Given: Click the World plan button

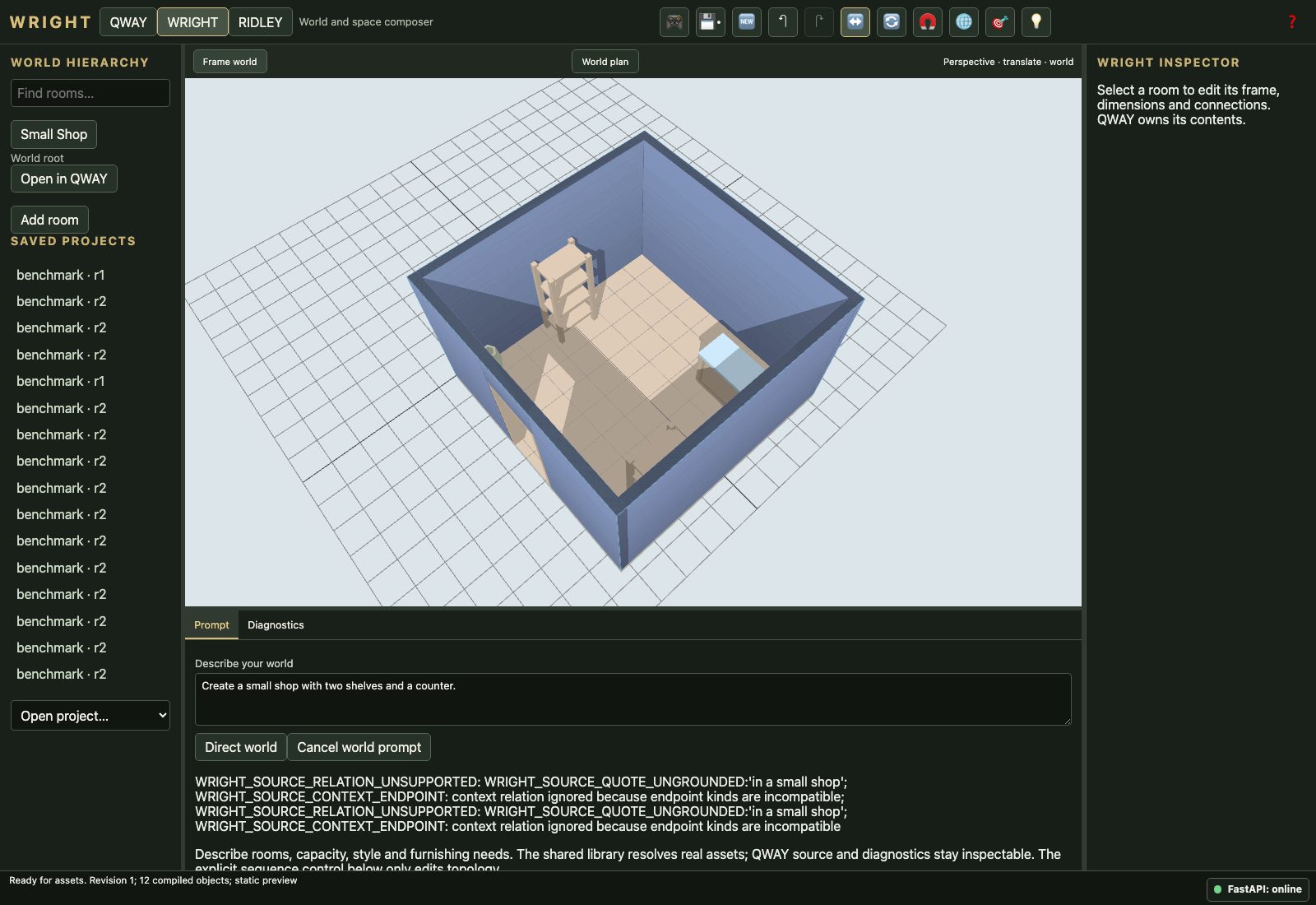Looking at the screenshot, I should (605, 62).
